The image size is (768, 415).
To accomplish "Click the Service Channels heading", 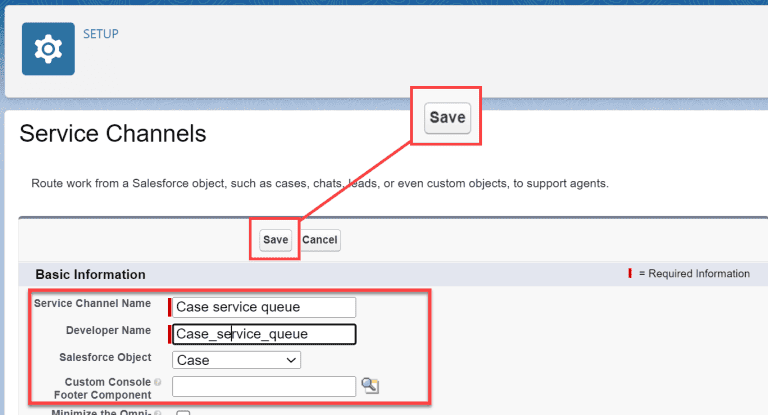I will (113, 133).
